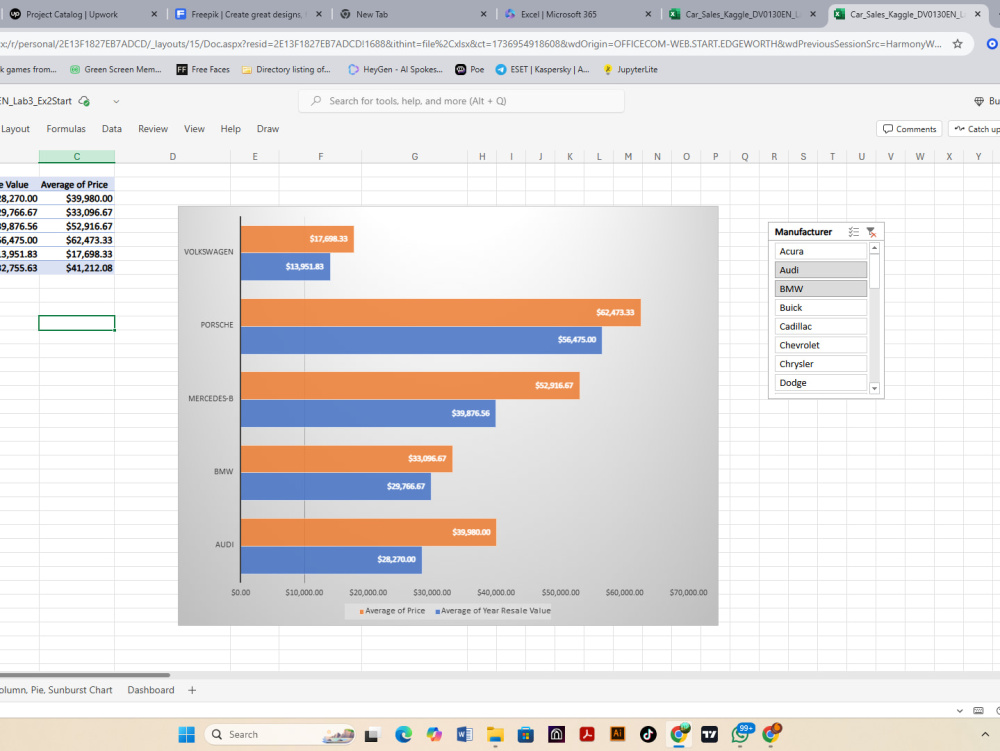The width and height of the screenshot is (1000, 751).
Task: Click the Excel search box
Action: (x=461, y=101)
